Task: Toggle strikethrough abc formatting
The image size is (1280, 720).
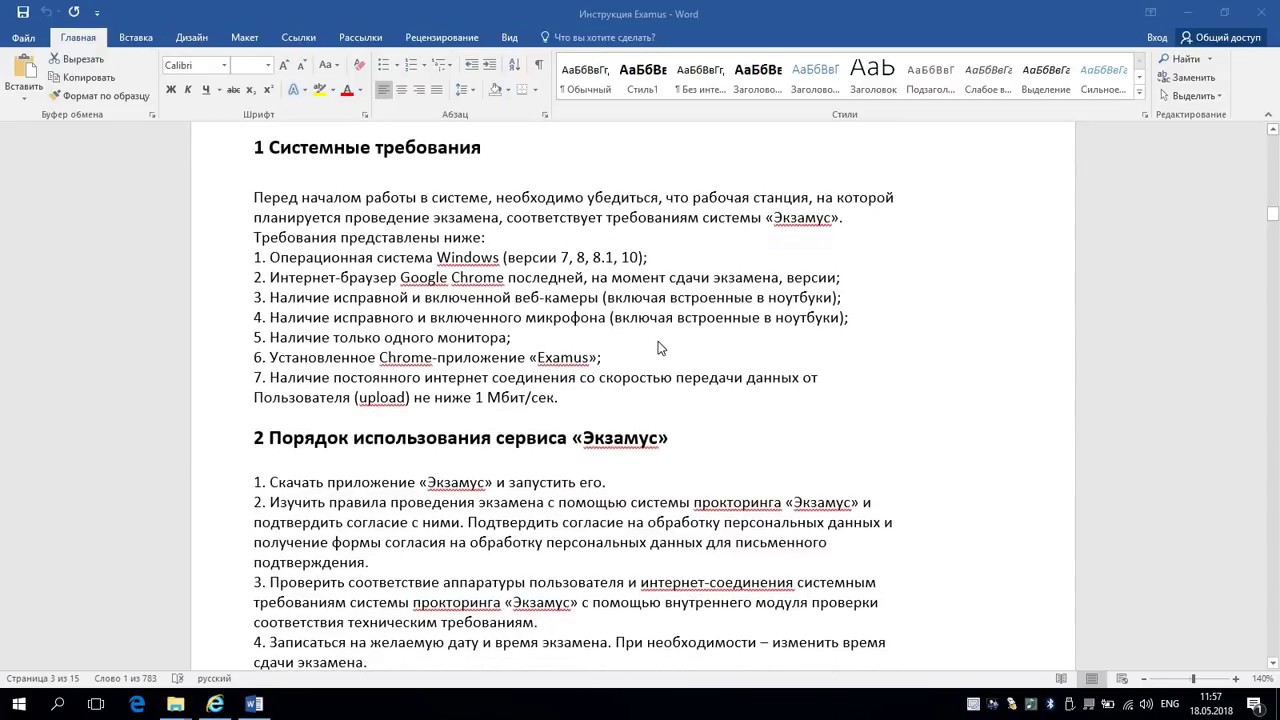Action: pos(233,90)
